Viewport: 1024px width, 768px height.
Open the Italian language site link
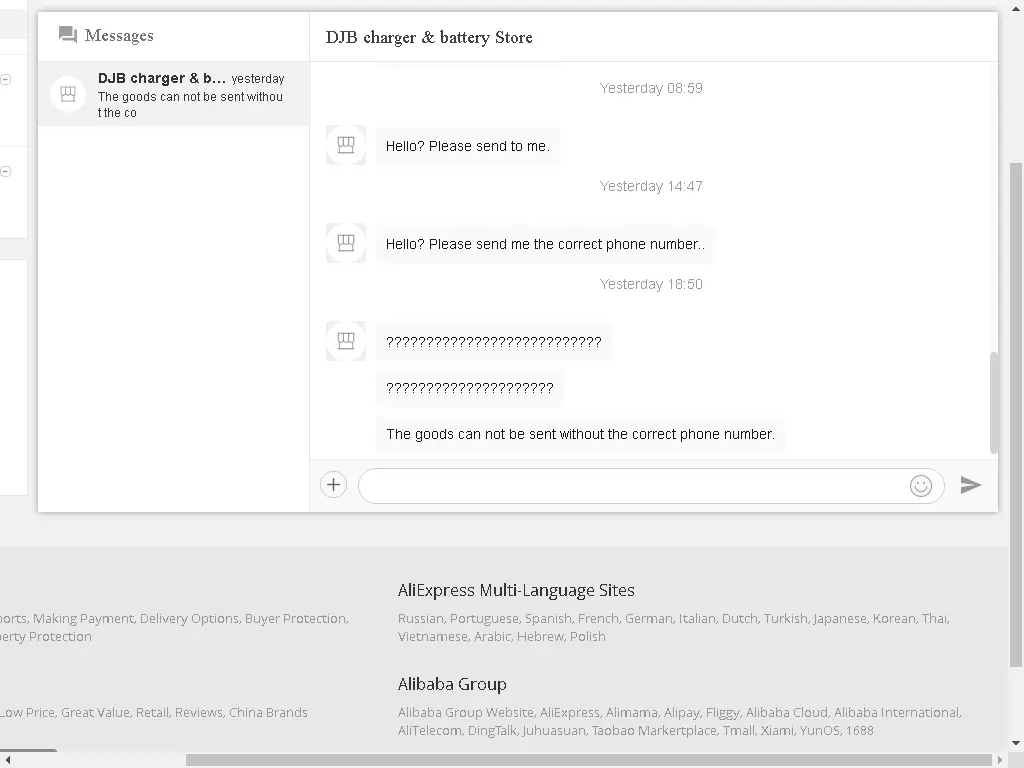pos(697,618)
